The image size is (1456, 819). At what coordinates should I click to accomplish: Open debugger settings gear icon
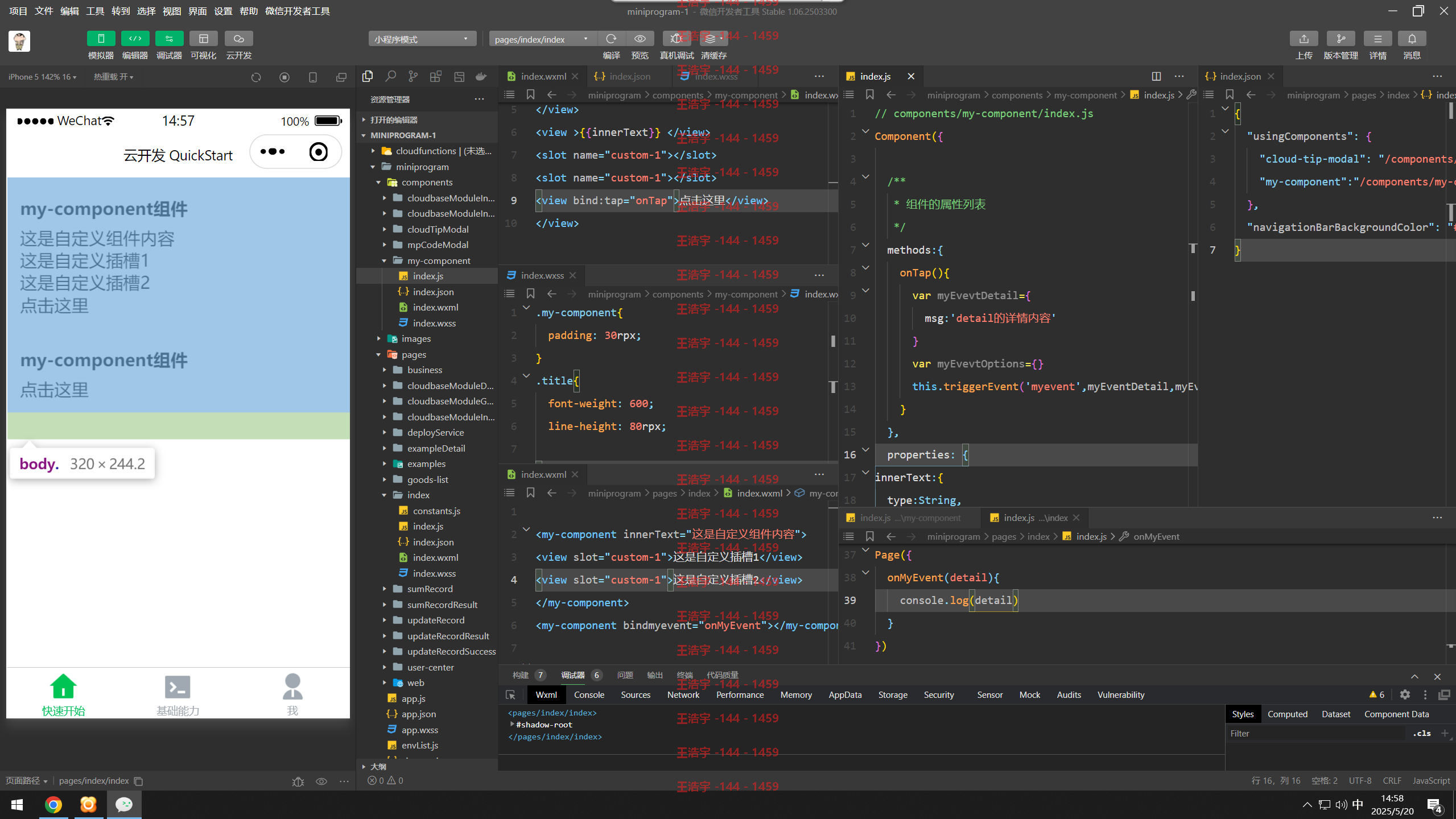coord(1405,694)
